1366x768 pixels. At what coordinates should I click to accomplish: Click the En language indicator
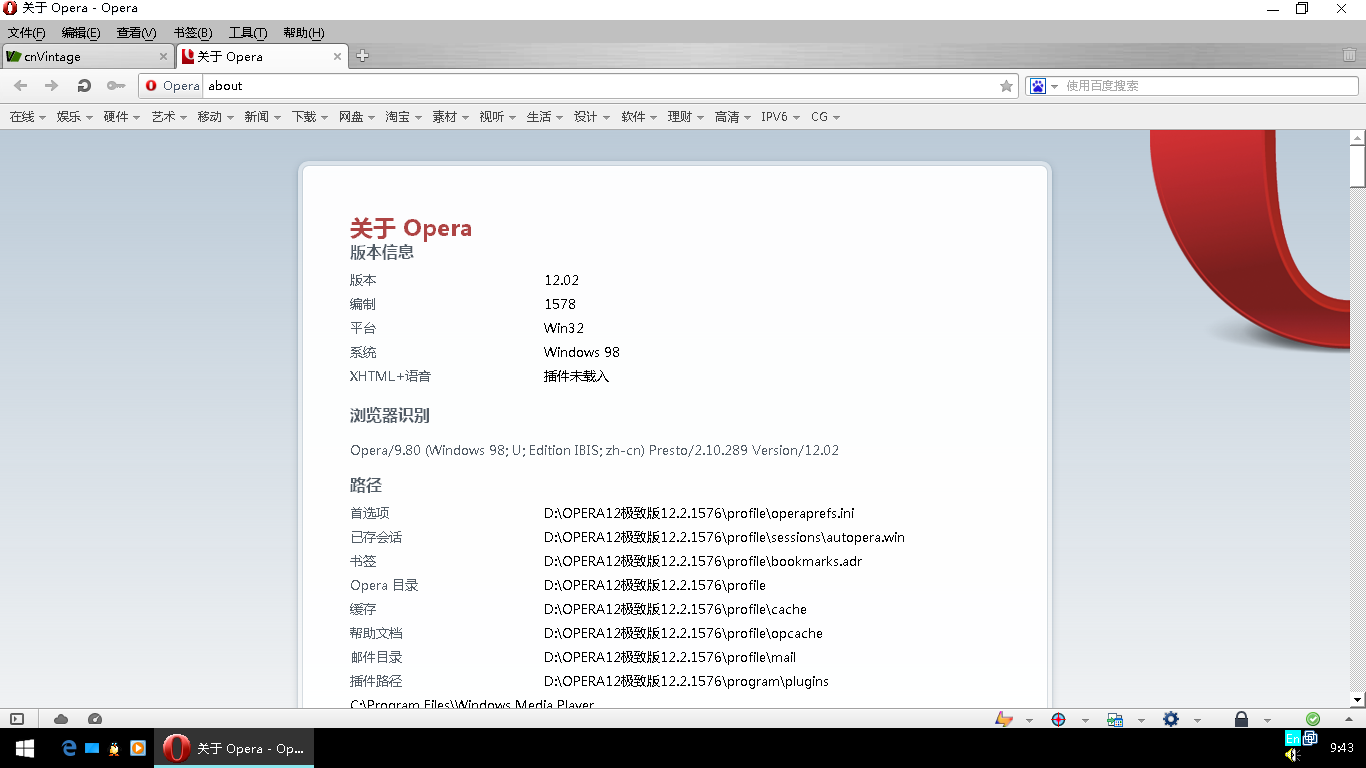[x=1292, y=738]
